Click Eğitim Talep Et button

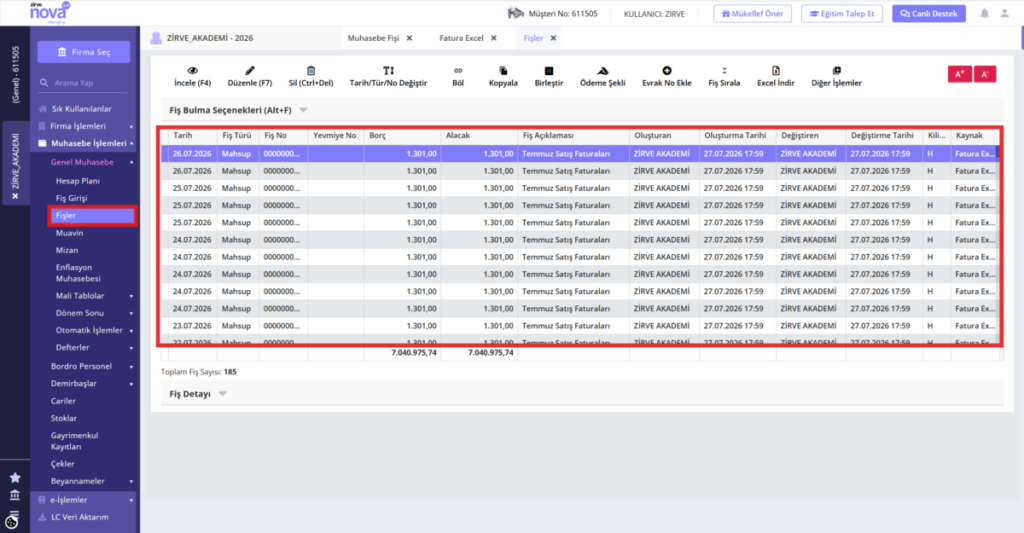842,13
